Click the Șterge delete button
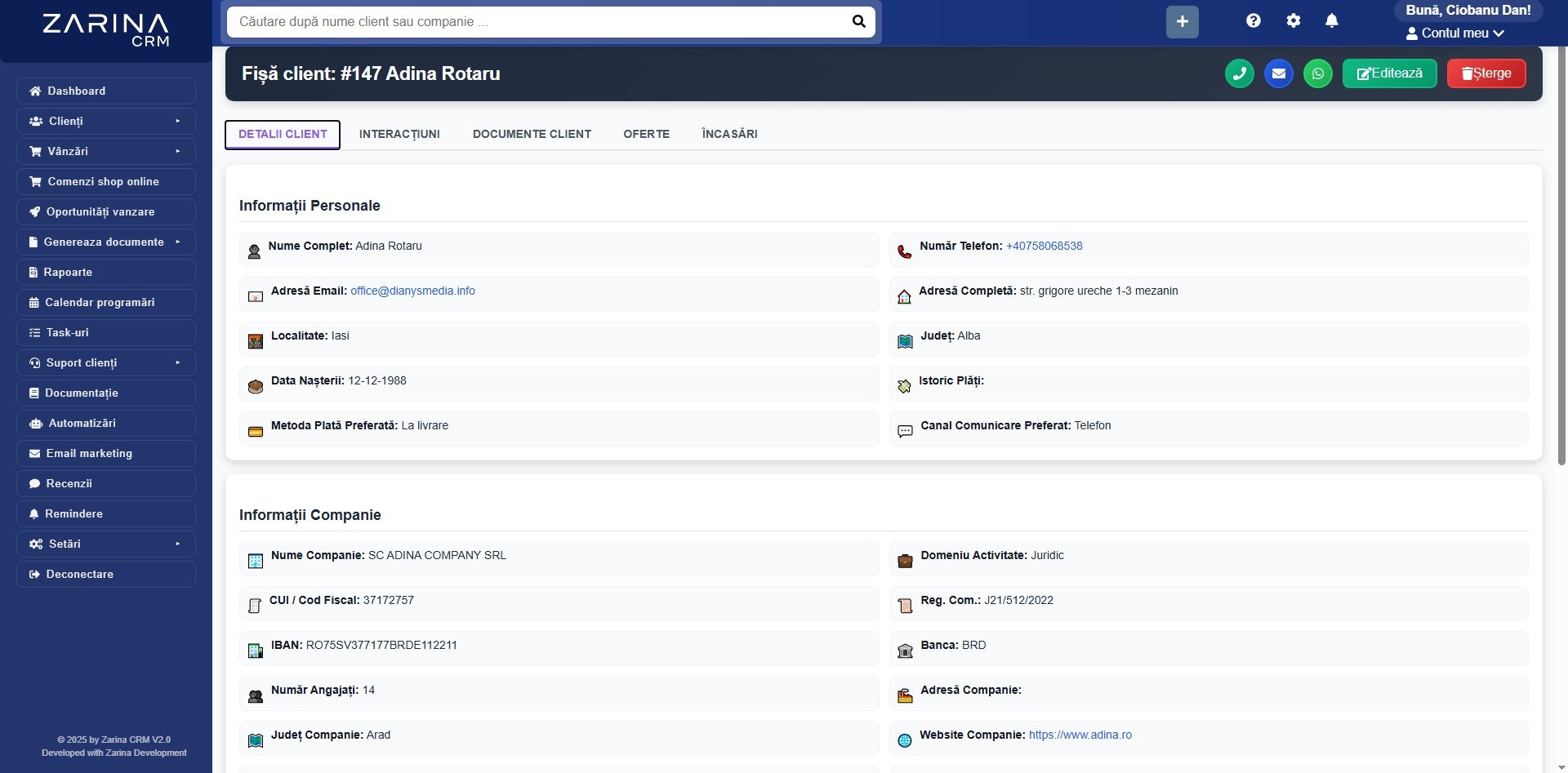The image size is (1568, 773). 1486,73
